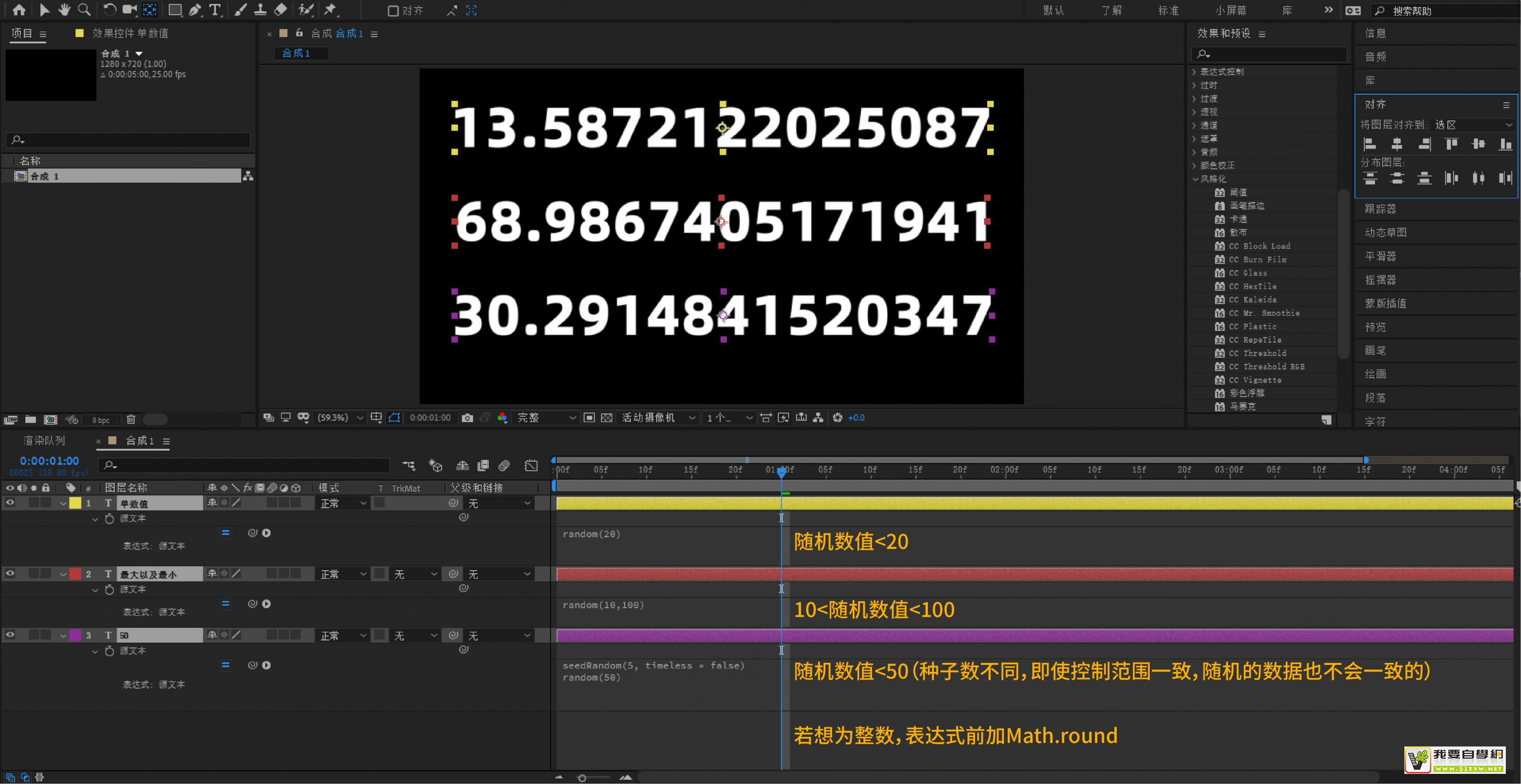Select the Puppet Pin tool
The image size is (1521, 784).
pos(330,10)
